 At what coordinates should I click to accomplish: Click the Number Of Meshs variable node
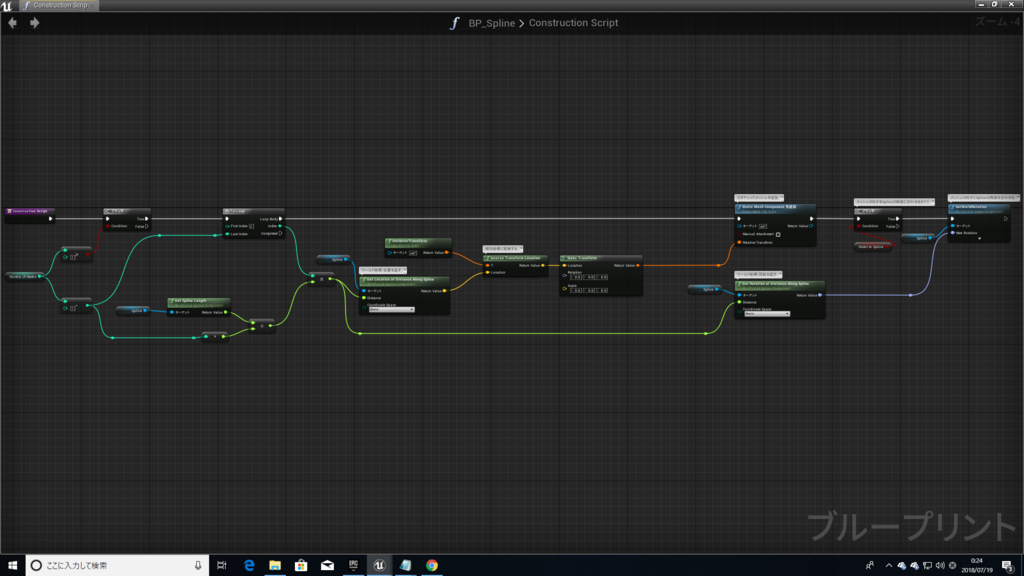click(24, 276)
